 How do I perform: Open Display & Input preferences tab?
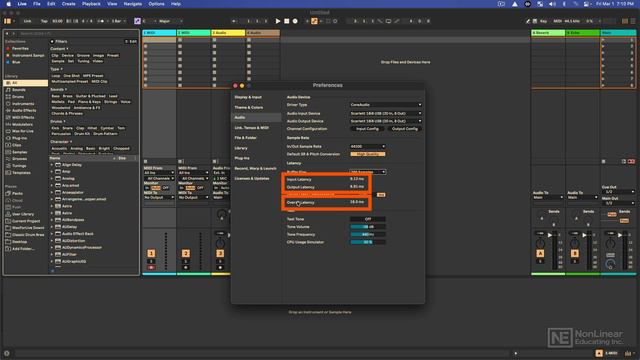pos(248,97)
